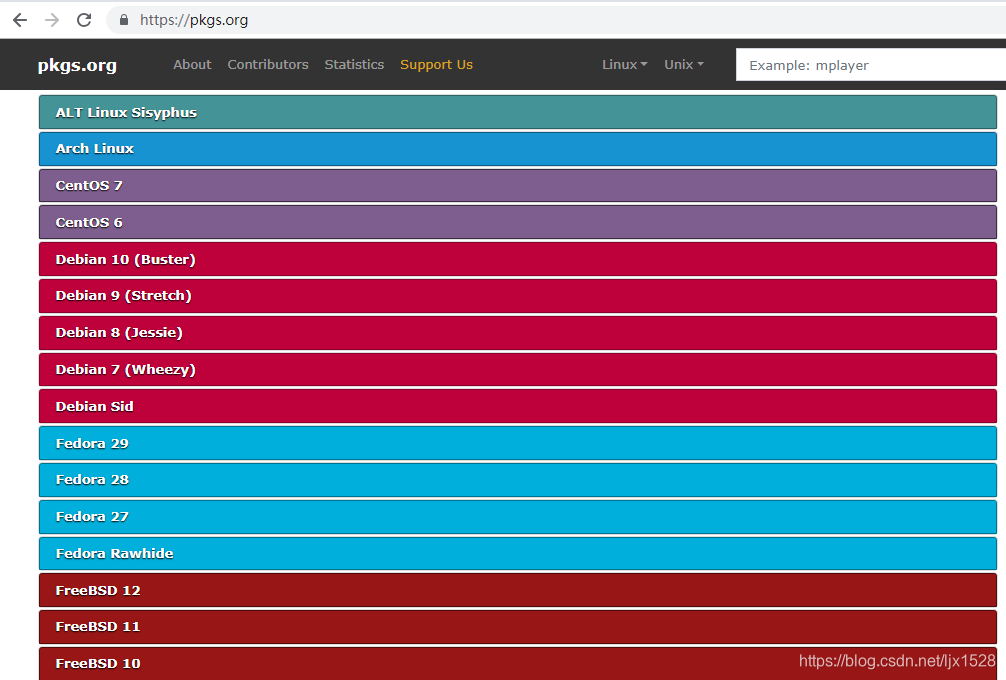Image resolution: width=1006 pixels, height=680 pixels.
Task: Open the About page
Action: (x=192, y=65)
